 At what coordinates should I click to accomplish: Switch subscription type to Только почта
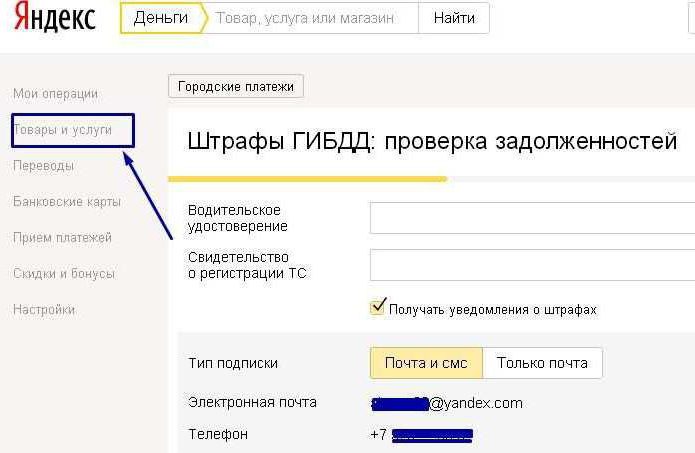tap(542, 364)
